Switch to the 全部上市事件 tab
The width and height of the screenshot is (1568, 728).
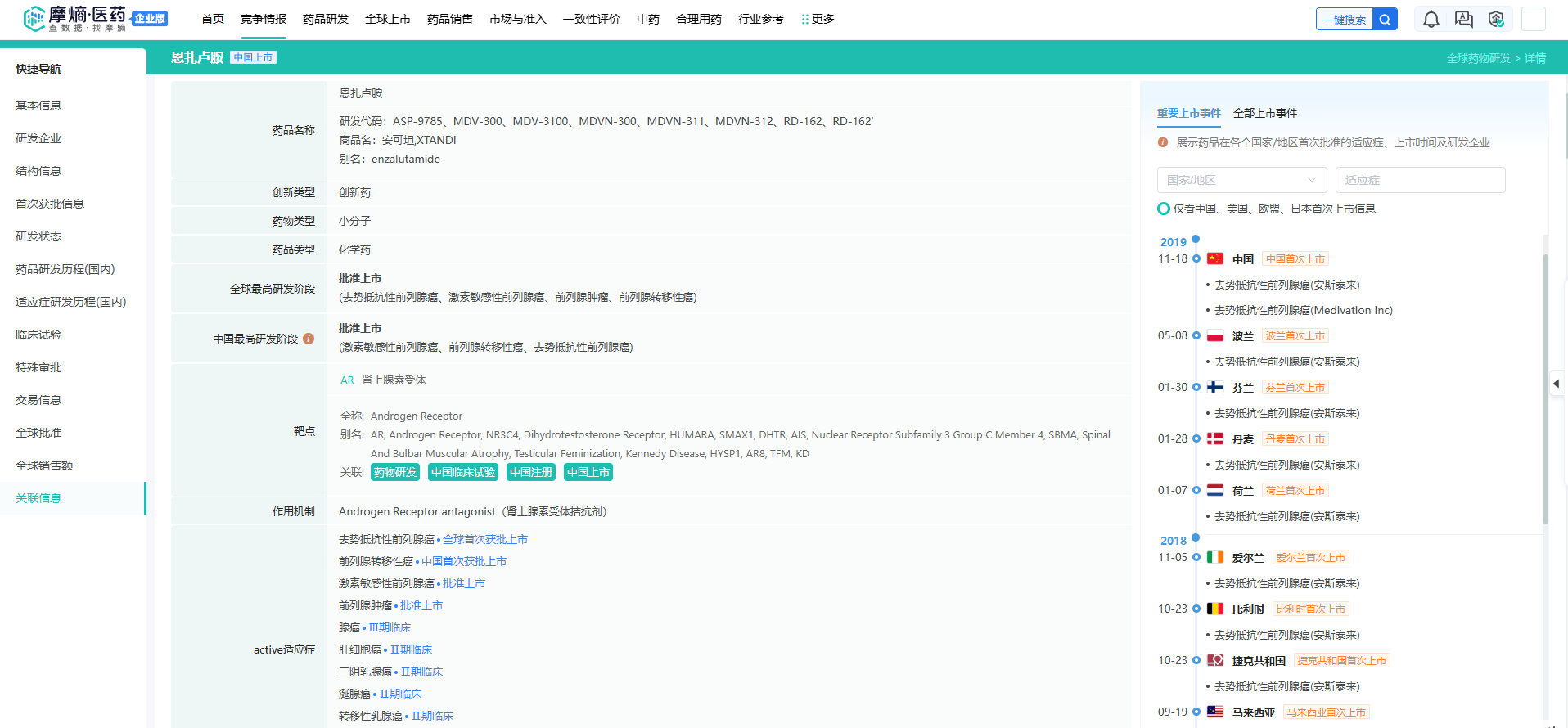[1265, 113]
